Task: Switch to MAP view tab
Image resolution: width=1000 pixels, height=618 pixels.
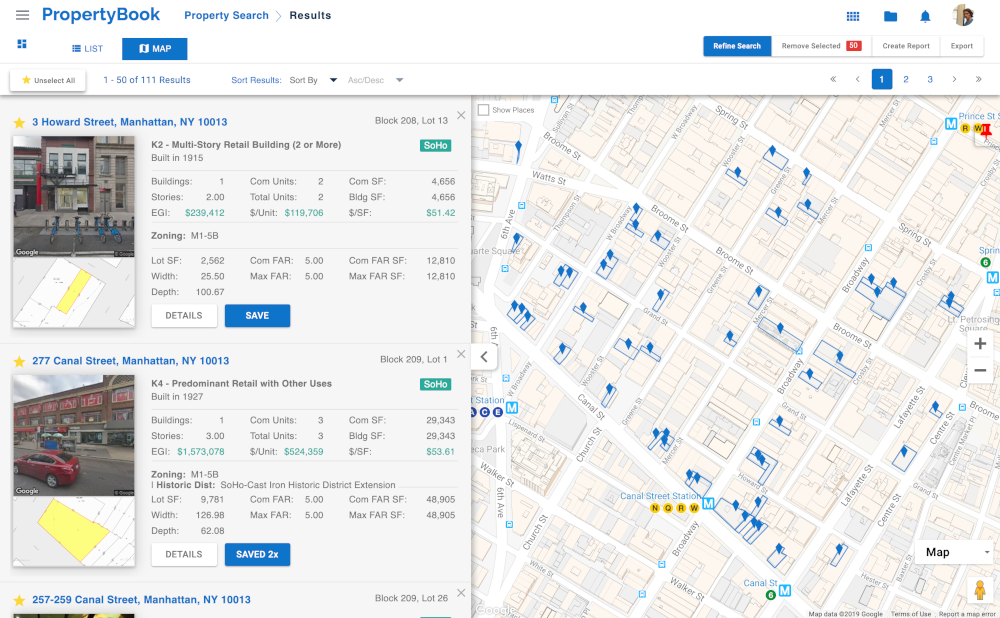Action: coord(155,48)
